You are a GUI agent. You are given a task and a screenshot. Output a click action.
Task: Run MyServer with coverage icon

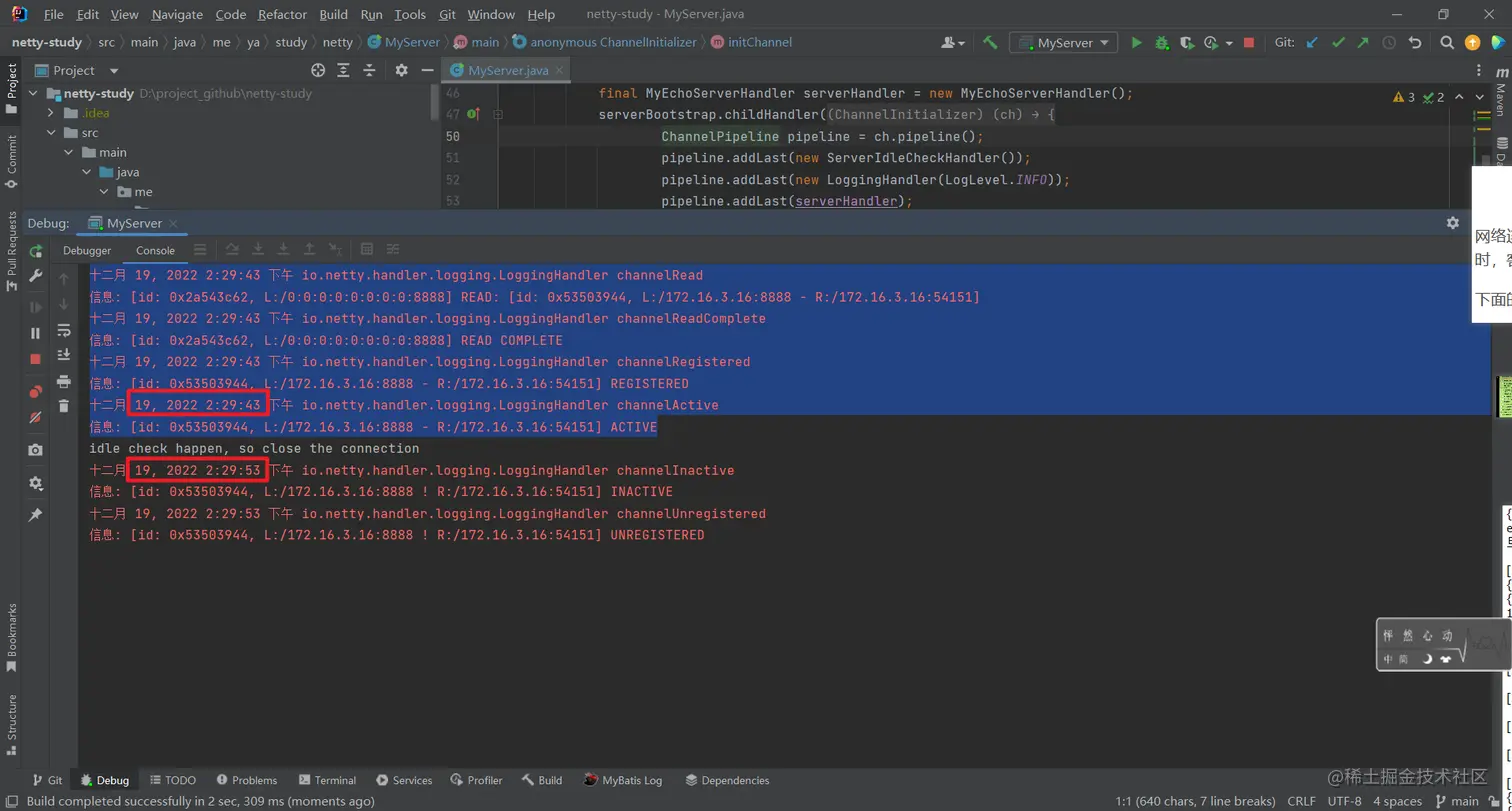click(1186, 43)
